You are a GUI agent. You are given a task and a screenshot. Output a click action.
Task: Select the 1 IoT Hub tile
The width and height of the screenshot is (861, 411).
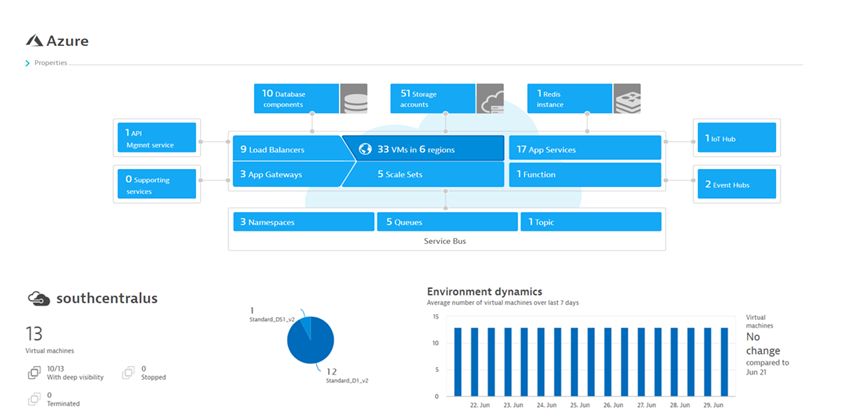click(x=737, y=137)
